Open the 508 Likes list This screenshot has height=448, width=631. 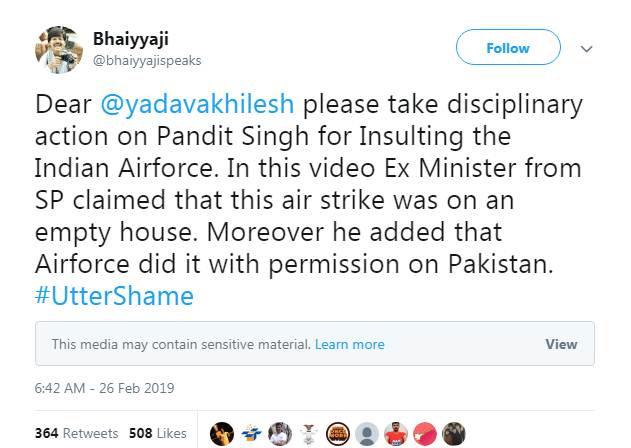click(x=157, y=433)
